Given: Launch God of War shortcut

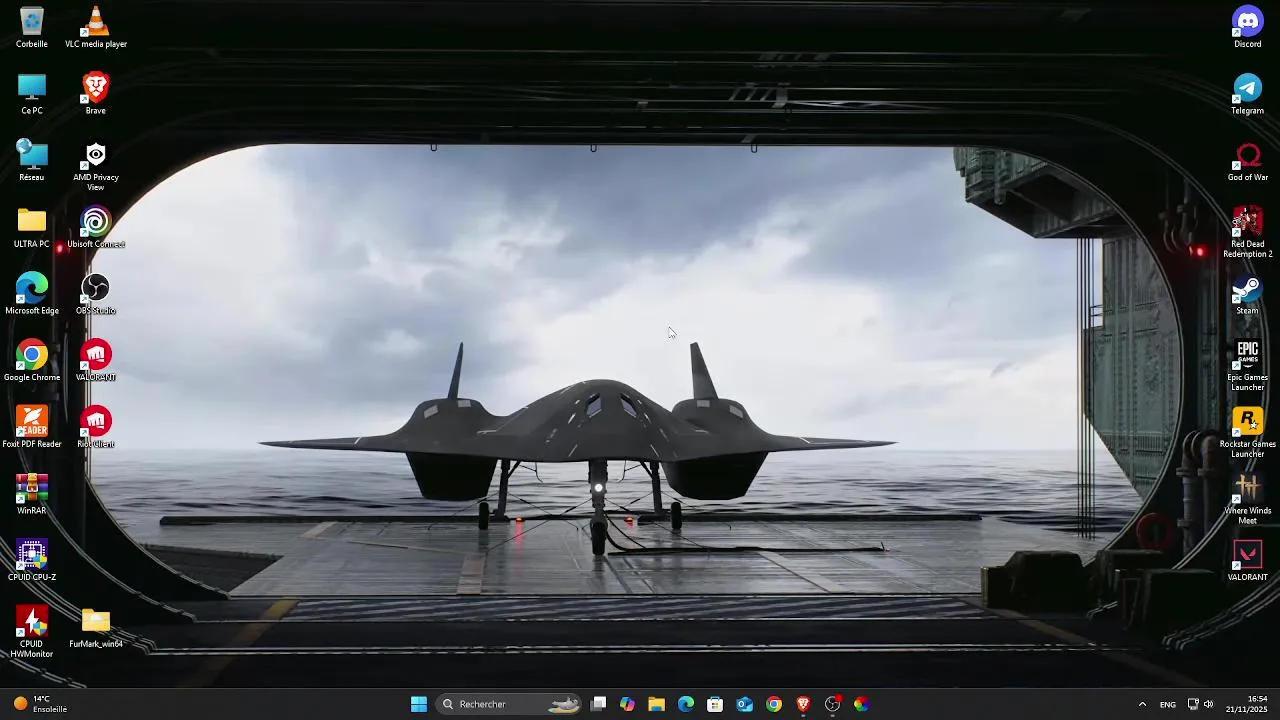Looking at the screenshot, I should pyautogui.click(x=1248, y=161).
